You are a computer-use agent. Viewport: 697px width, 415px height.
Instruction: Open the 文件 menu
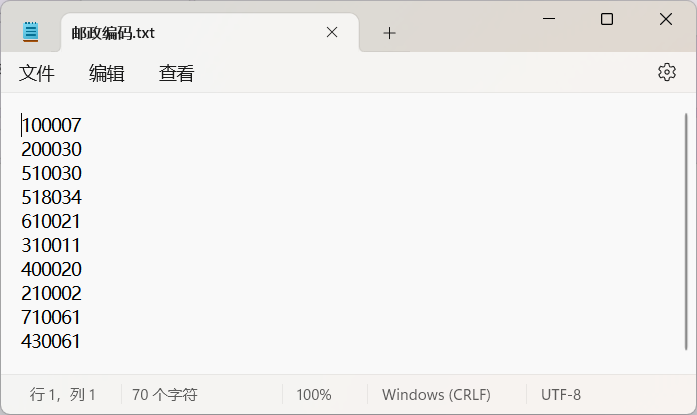[36, 73]
